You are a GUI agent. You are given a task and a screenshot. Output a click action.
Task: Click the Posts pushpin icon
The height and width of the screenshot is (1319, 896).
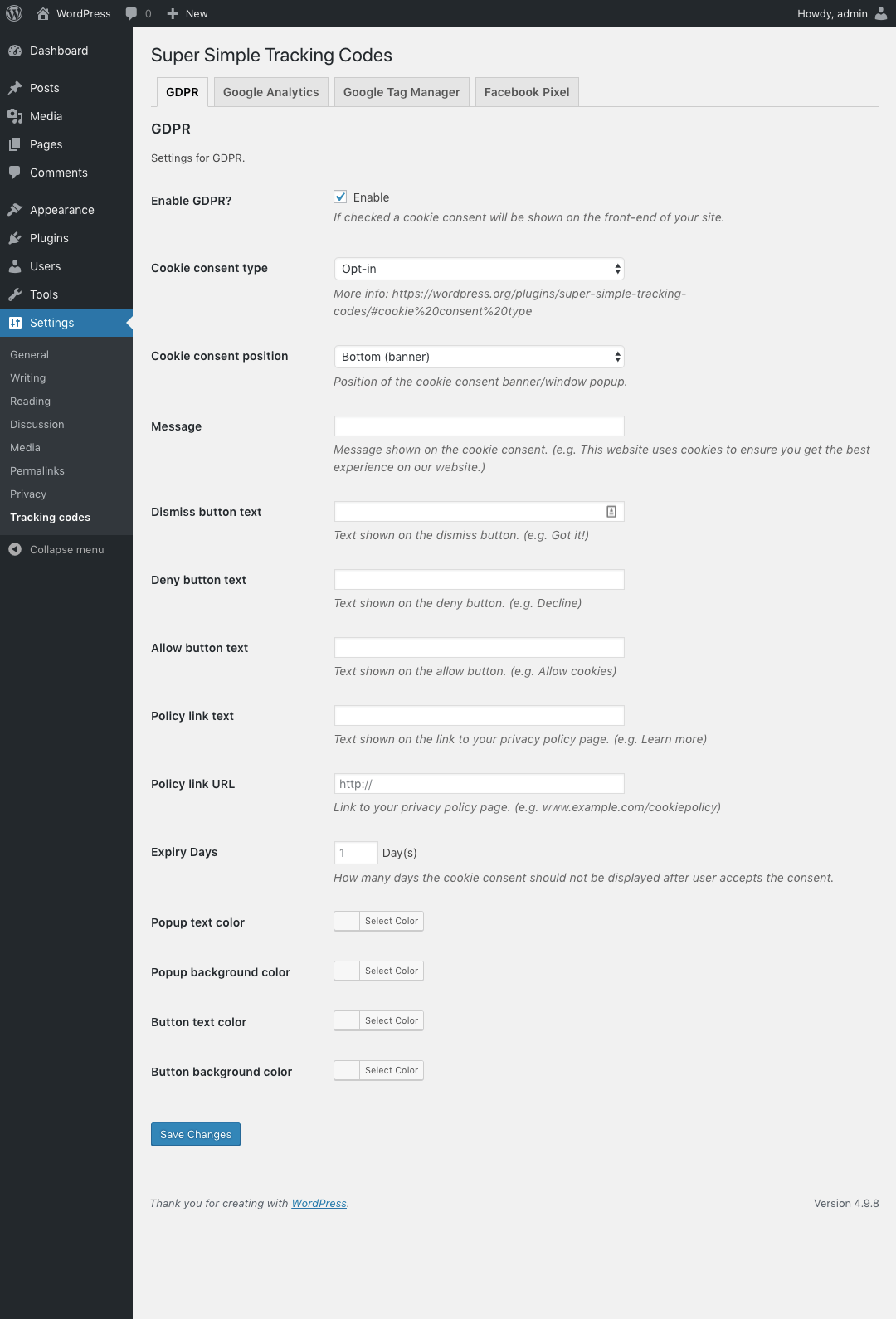(x=15, y=88)
